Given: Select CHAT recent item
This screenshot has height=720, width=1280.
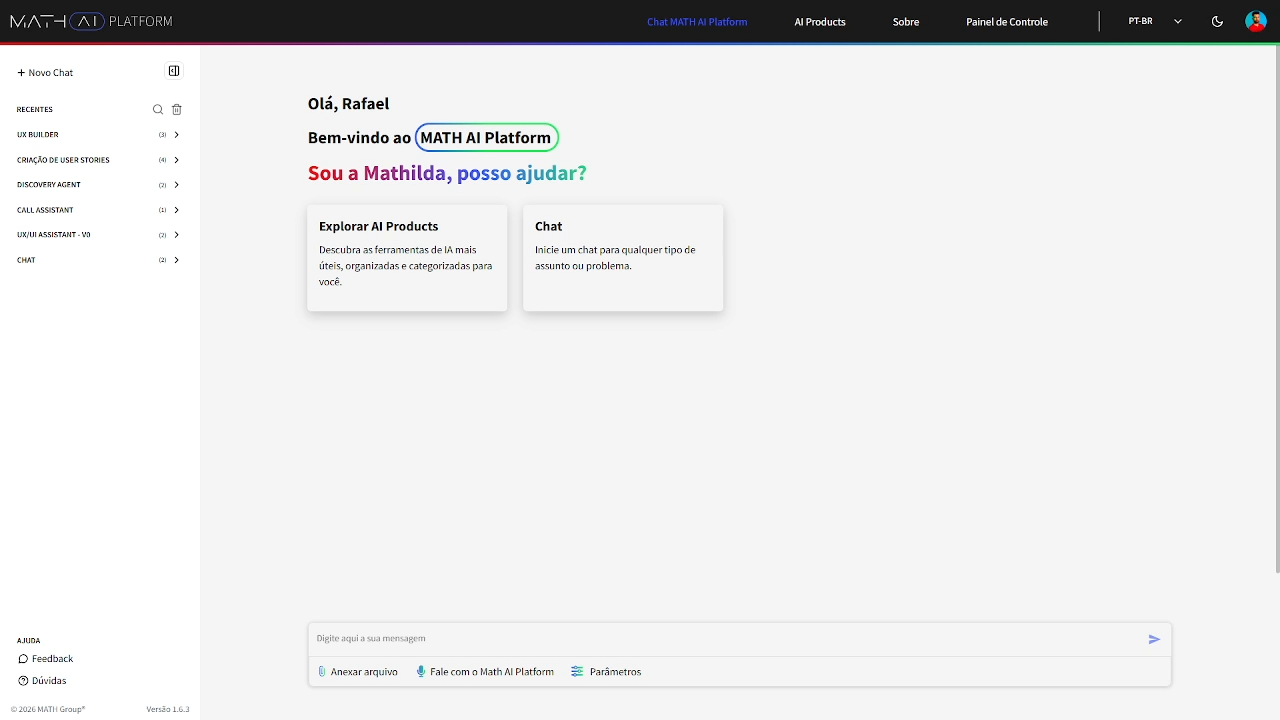Looking at the screenshot, I should pyautogui.click(x=26, y=260).
